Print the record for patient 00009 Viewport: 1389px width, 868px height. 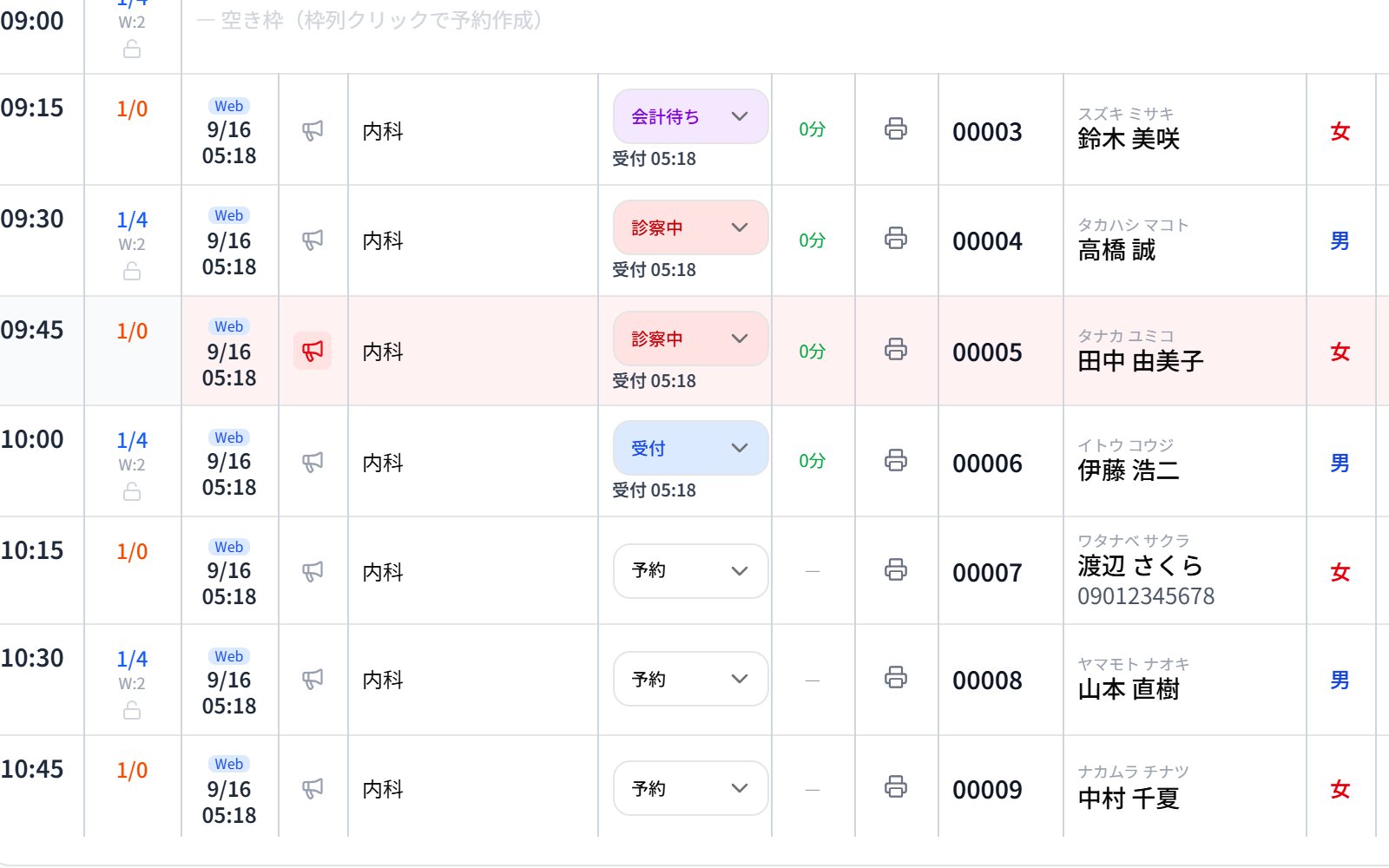896,786
